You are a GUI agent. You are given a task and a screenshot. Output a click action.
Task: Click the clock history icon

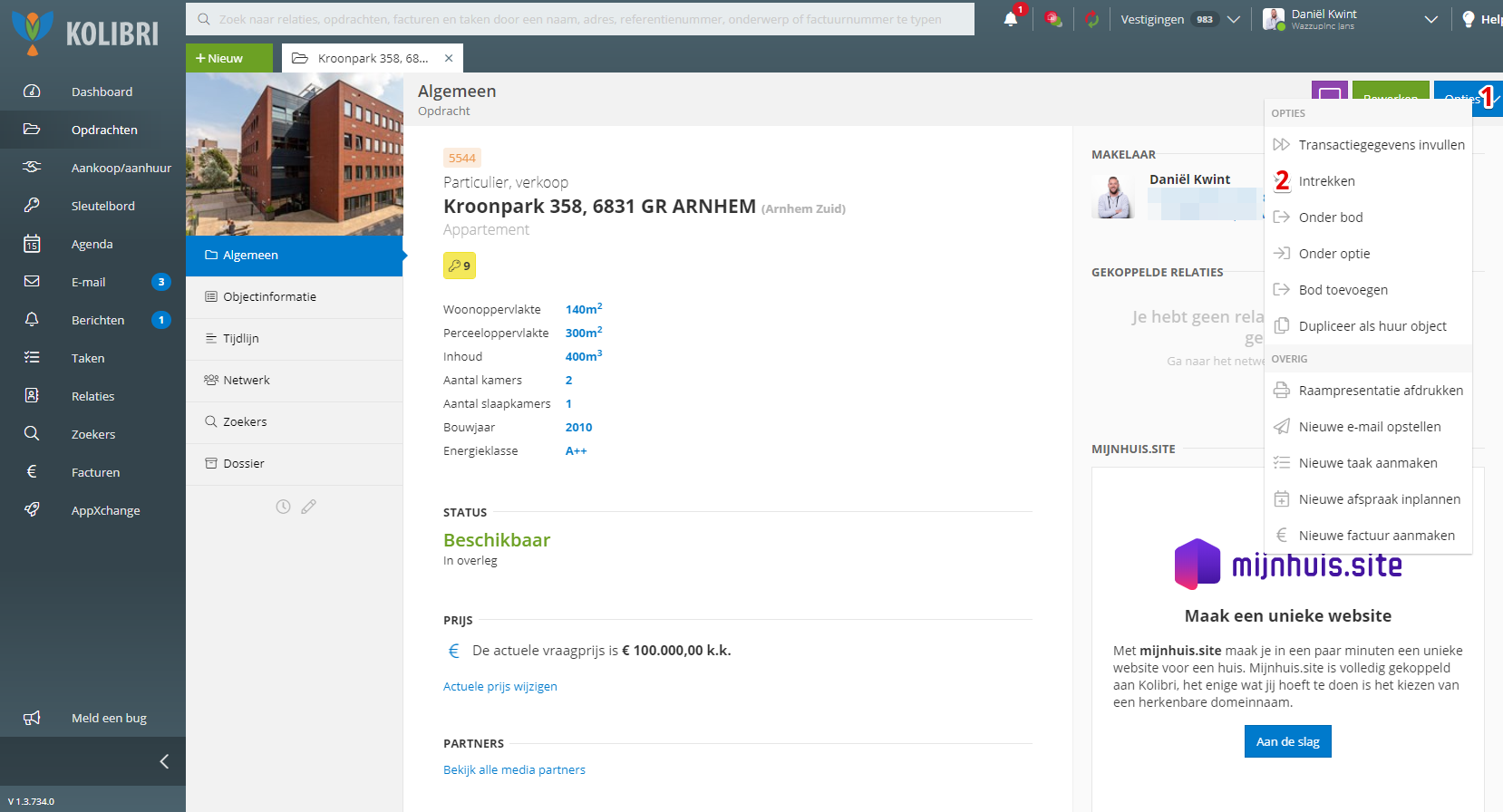point(283,507)
